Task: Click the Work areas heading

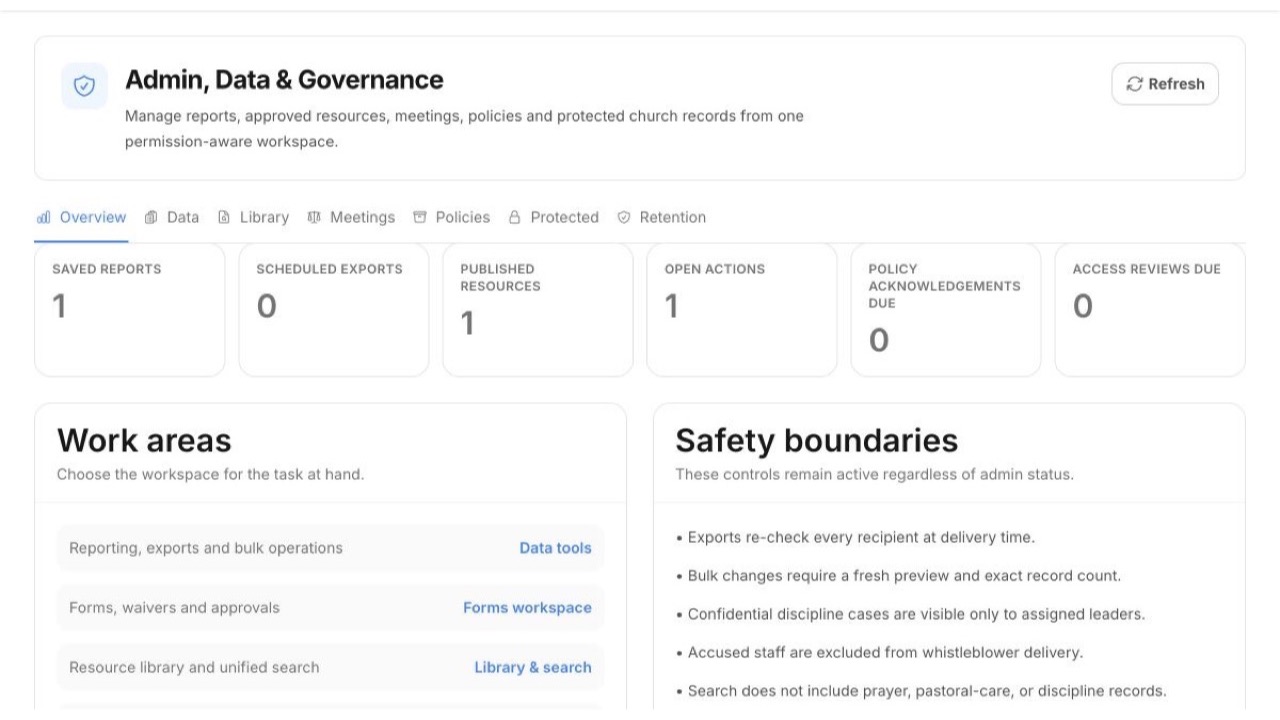Action: [144, 440]
